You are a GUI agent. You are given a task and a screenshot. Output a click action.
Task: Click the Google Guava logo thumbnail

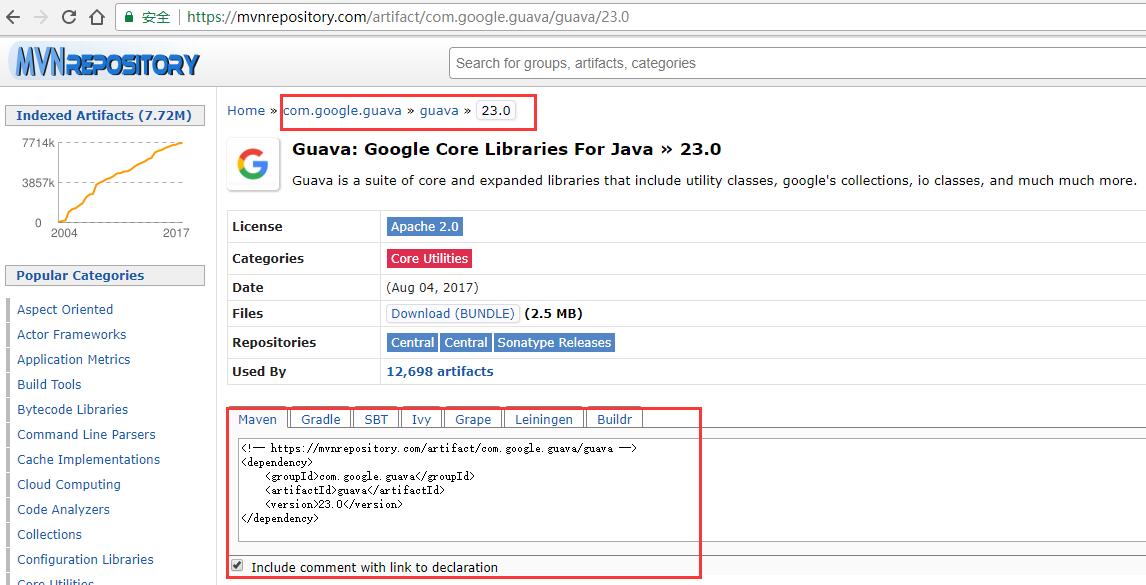pos(253,164)
